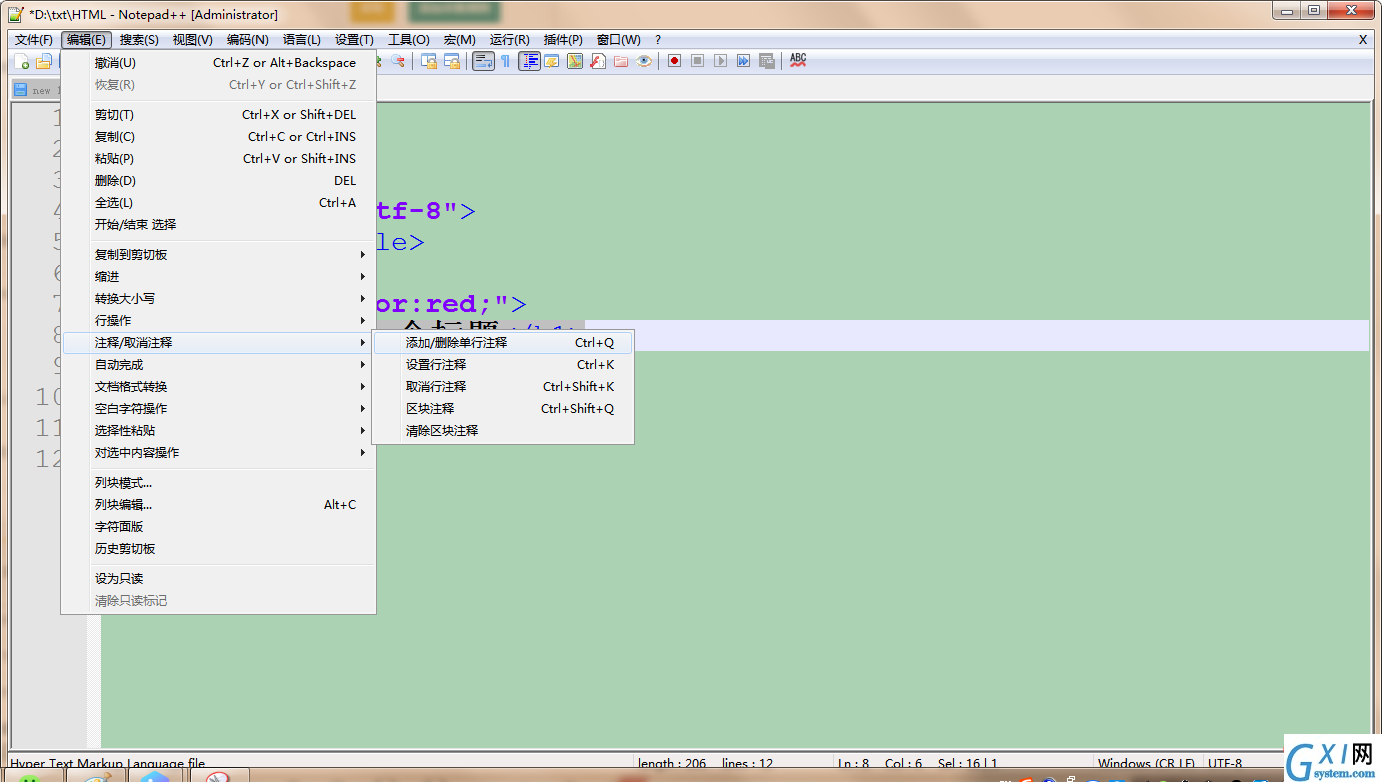The height and width of the screenshot is (782, 1382).
Task: Open 字符面板 character panel
Action: (218, 526)
